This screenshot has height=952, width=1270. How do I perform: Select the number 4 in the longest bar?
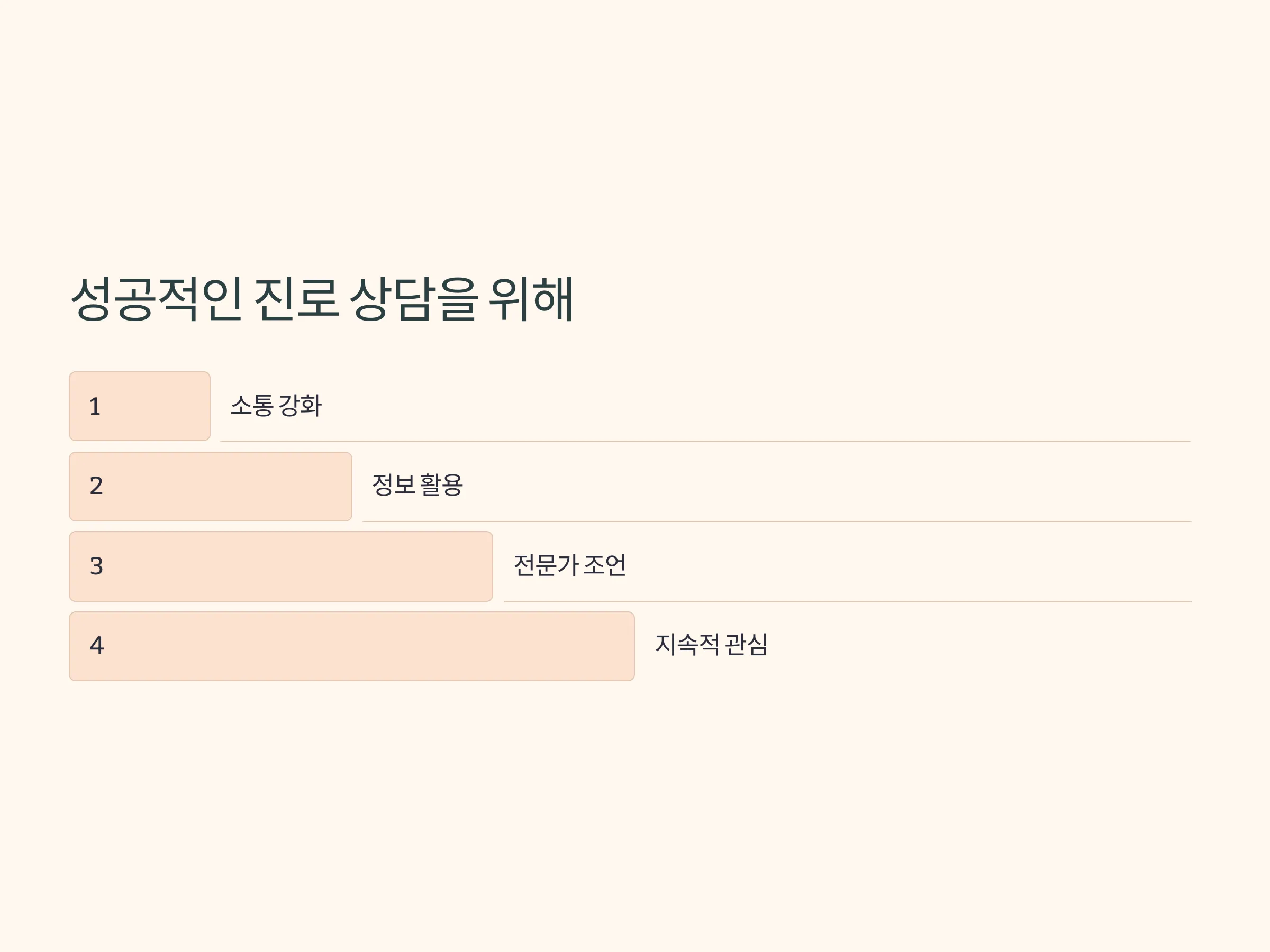click(97, 645)
